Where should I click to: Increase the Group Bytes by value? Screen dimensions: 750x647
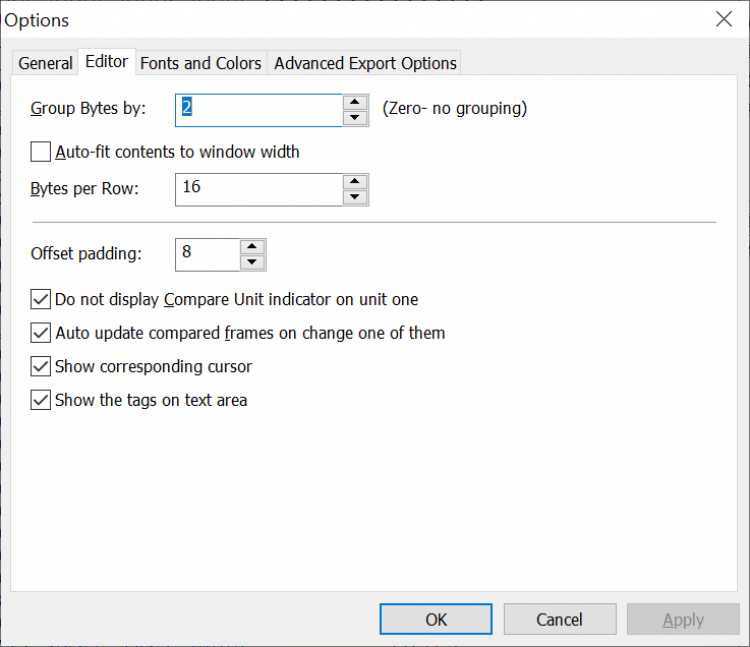pyautogui.click(x=355, y=101)
